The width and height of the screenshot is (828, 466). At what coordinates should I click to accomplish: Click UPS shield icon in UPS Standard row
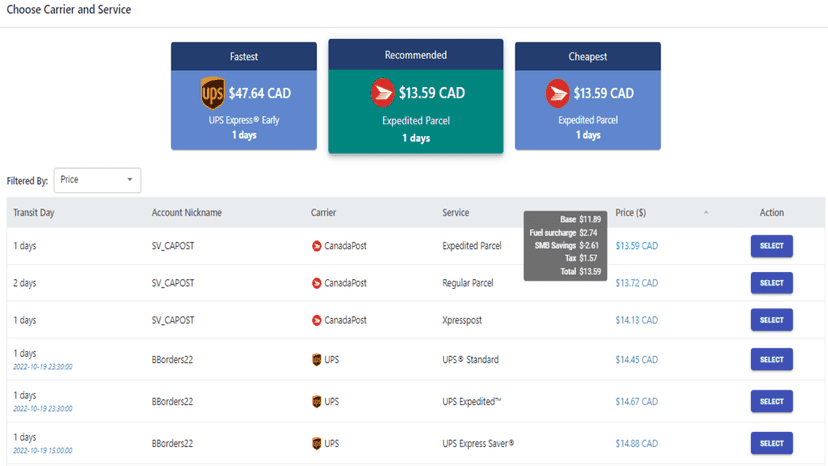316,360
